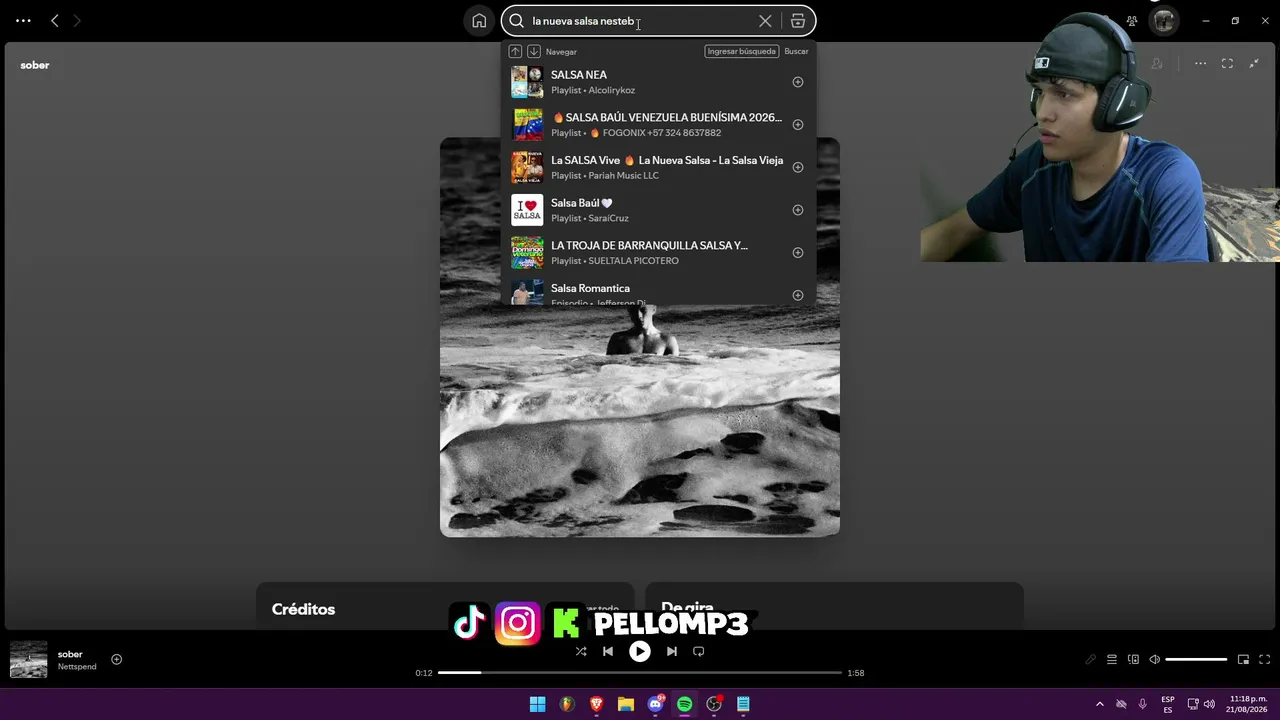Open Notepad from taskbar
The height and width of the screenshot is (720, 1280).
click(x=743, y=704)
